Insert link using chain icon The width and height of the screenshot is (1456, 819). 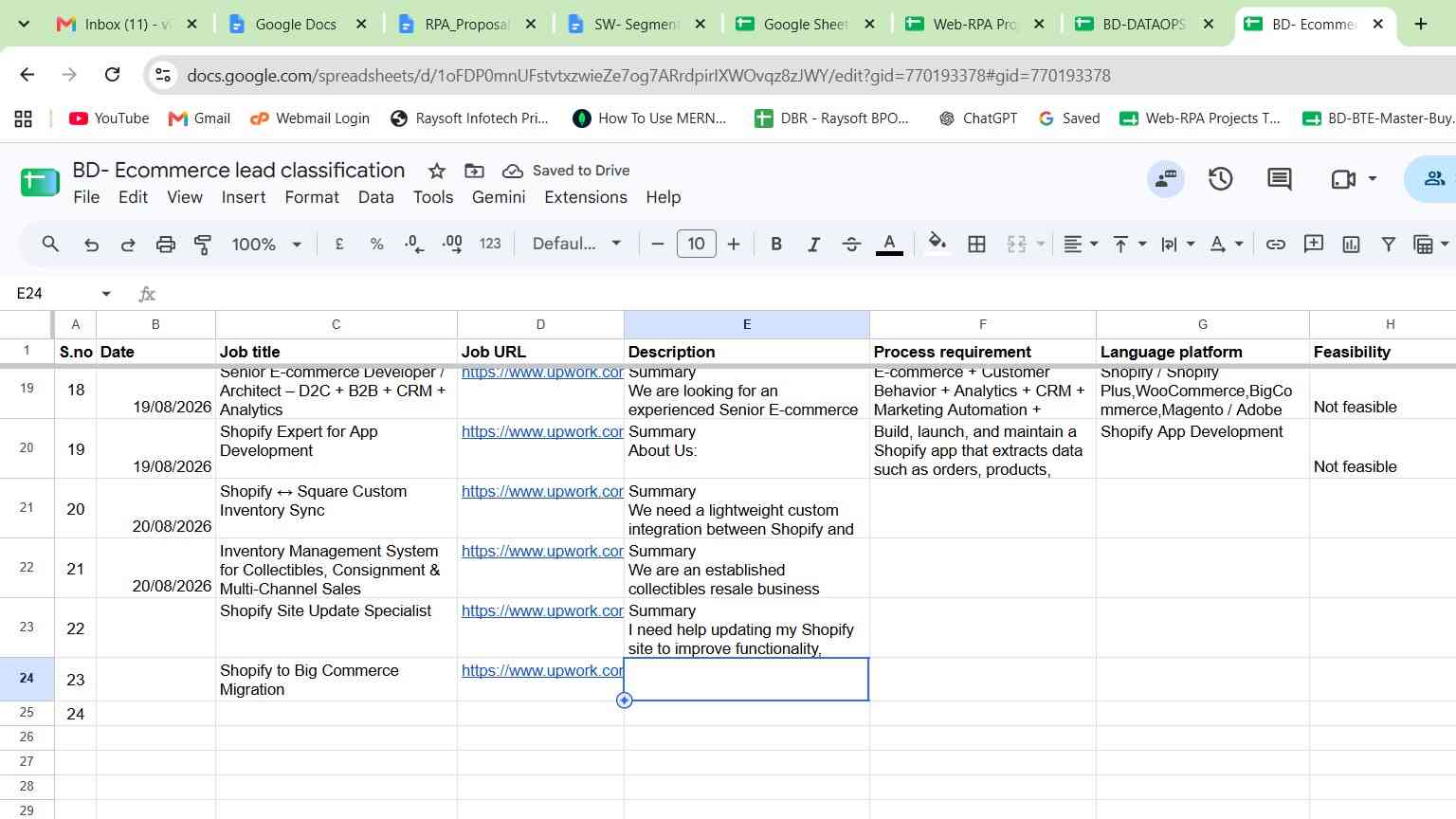pyautogui.click(x=1275, y=245)
